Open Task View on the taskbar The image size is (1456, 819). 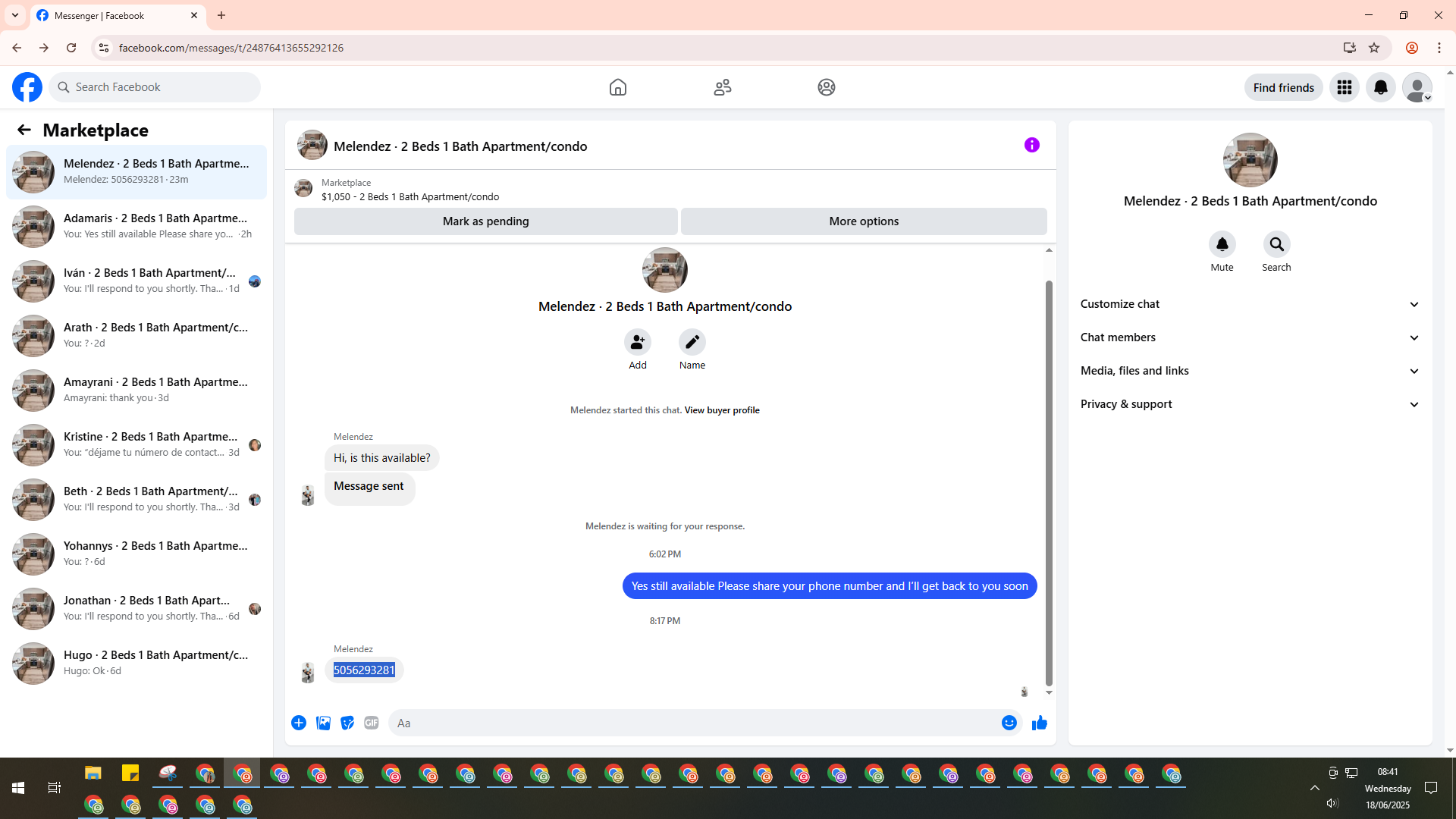(55, 788)
